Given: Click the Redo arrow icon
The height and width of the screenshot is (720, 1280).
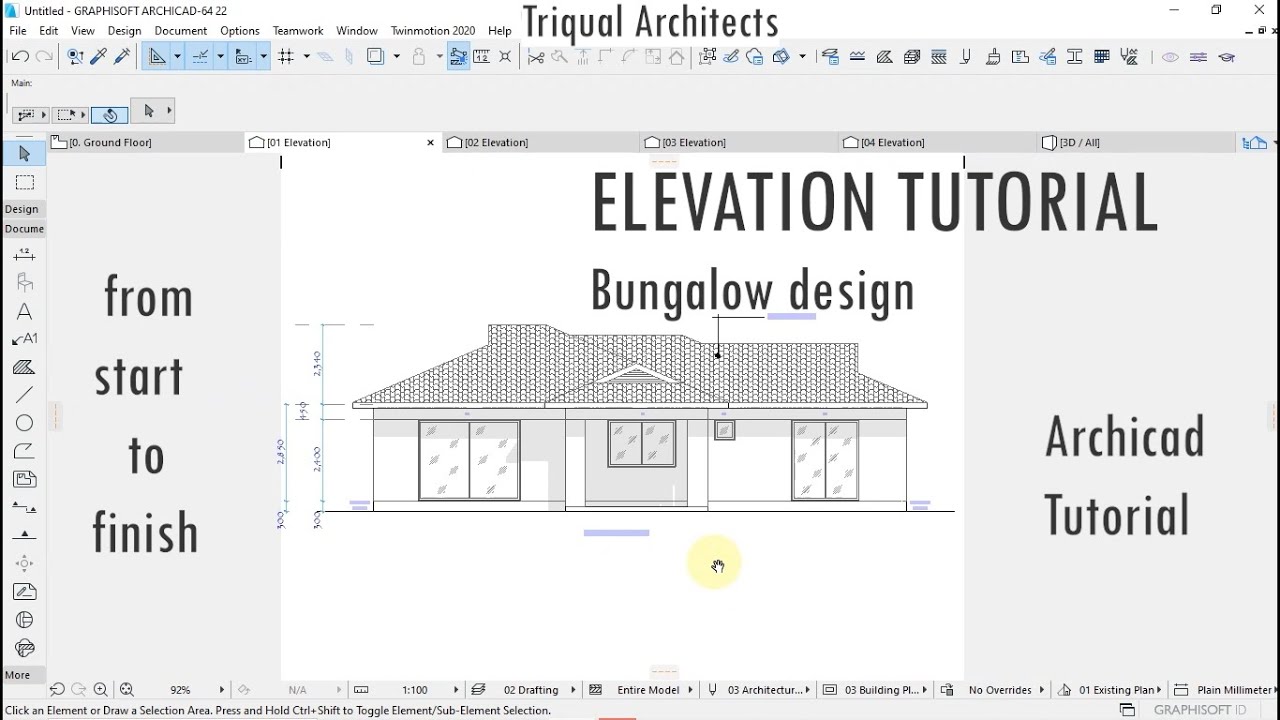Looking at the screenshot, I should (x=44, y=57).
